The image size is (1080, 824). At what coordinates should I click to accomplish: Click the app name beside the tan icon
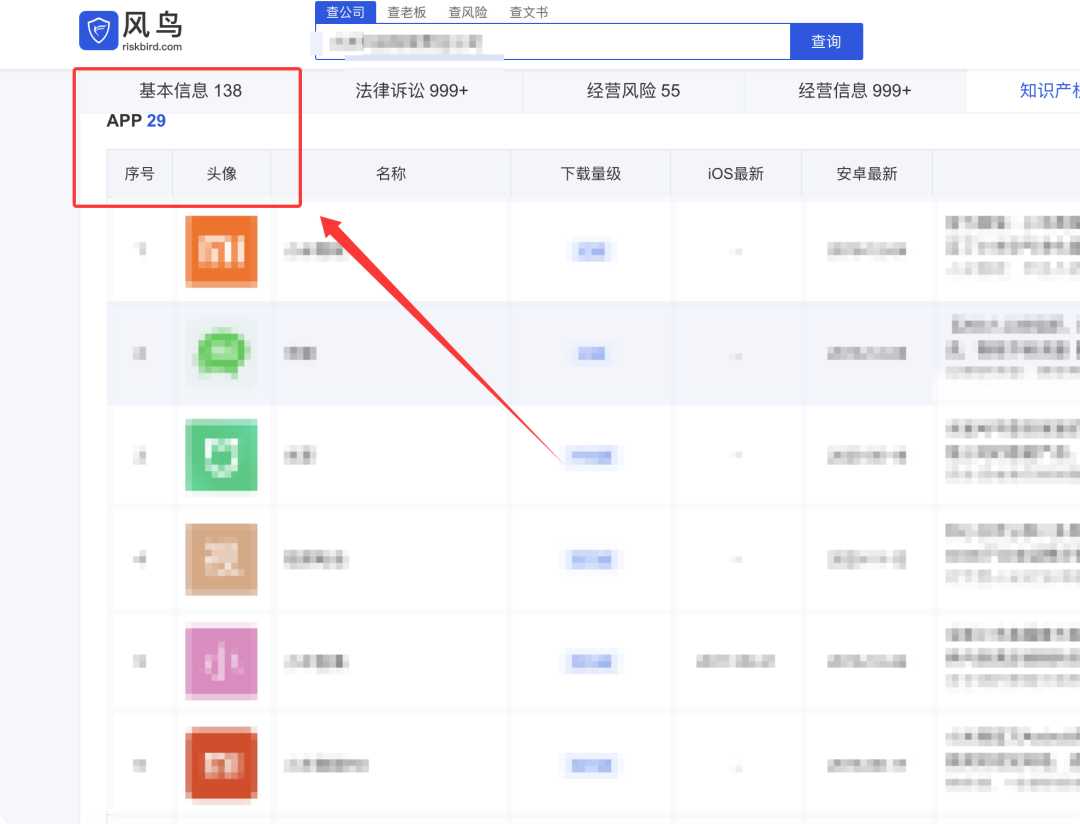pyautogui.click(x=315, y=559)
